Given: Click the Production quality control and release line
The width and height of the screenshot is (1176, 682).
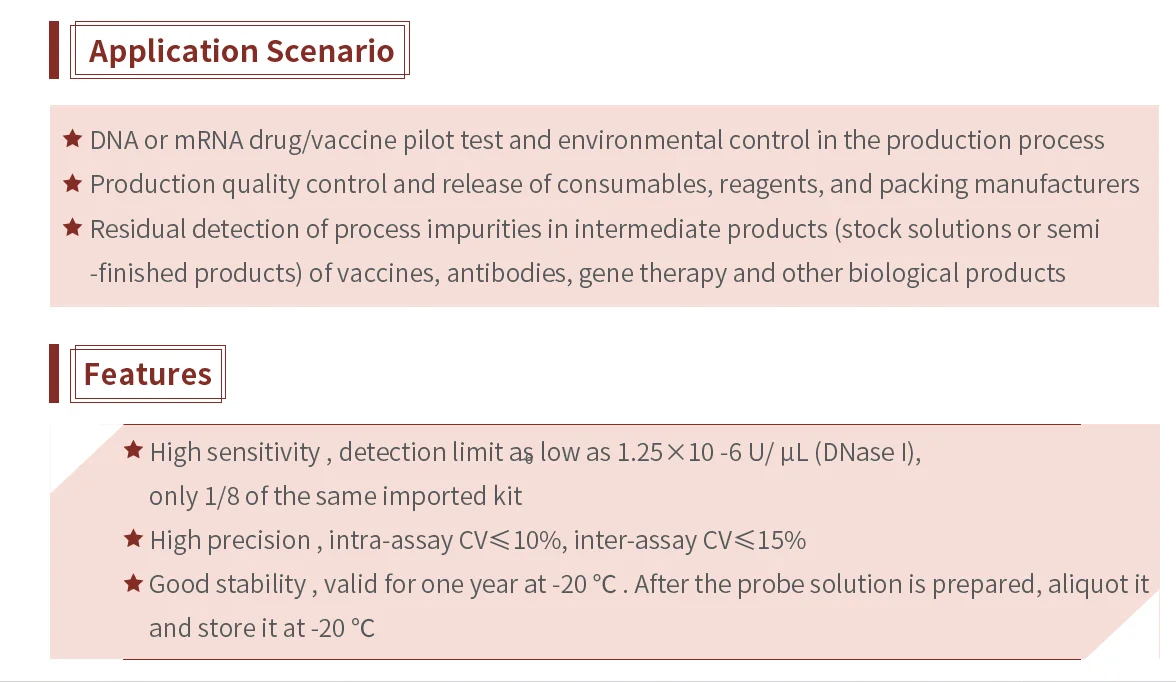Looking at the screenshot, I should coord(614,184).
